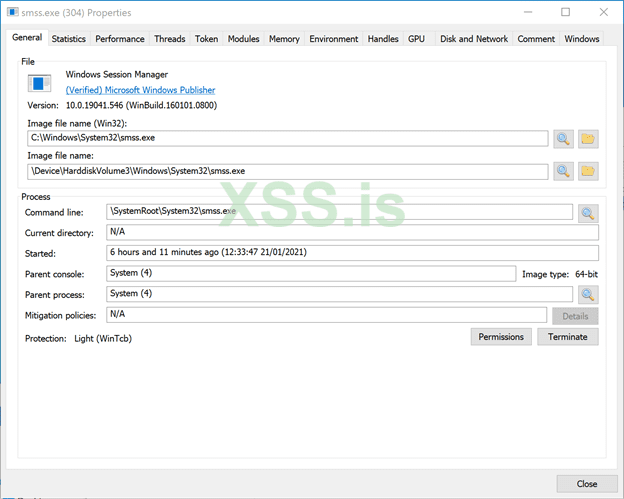The image size is (624, 499).
Task: Click the Command line field
Action: 339,212
